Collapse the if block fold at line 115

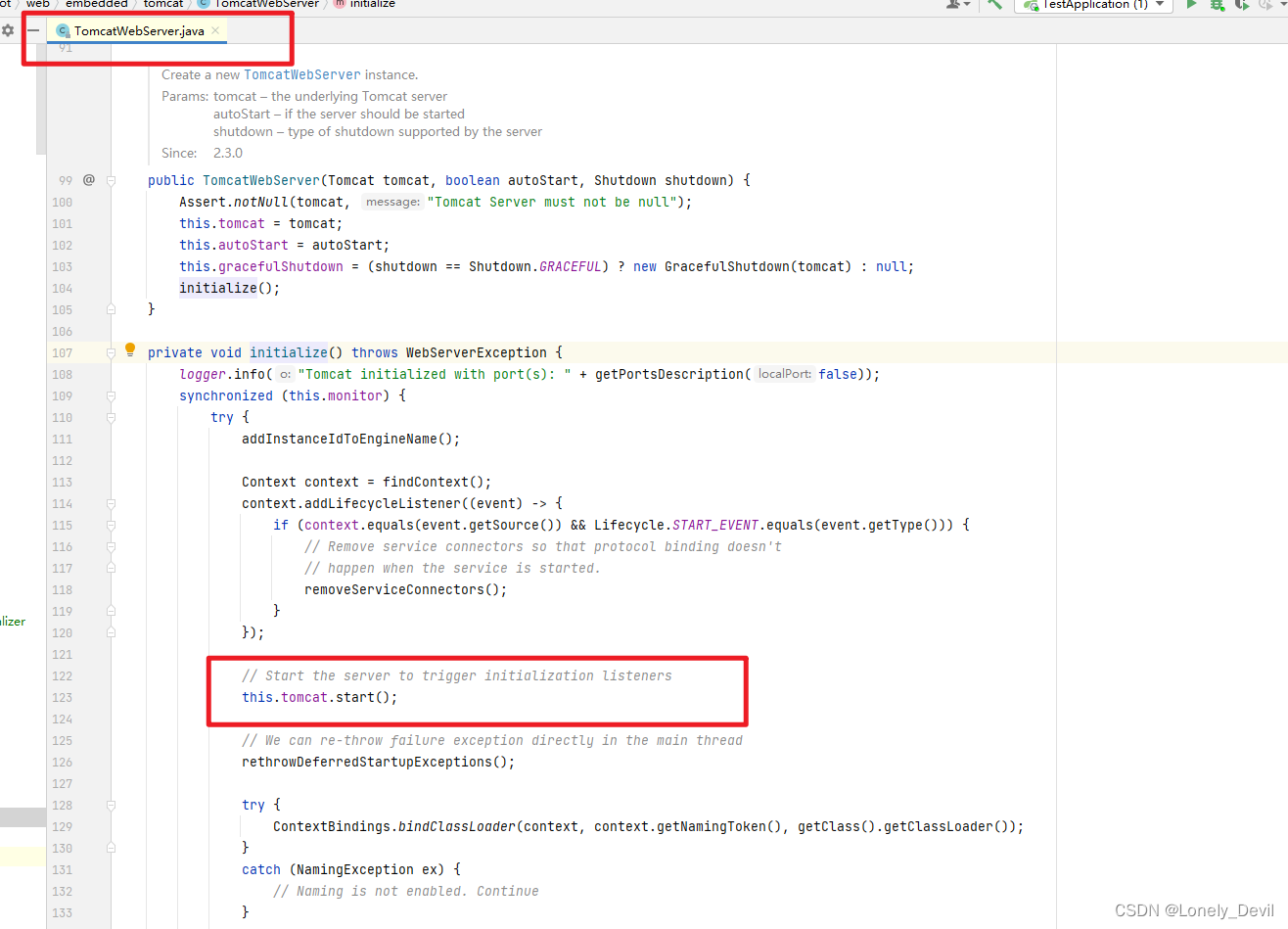pos(111,525)
